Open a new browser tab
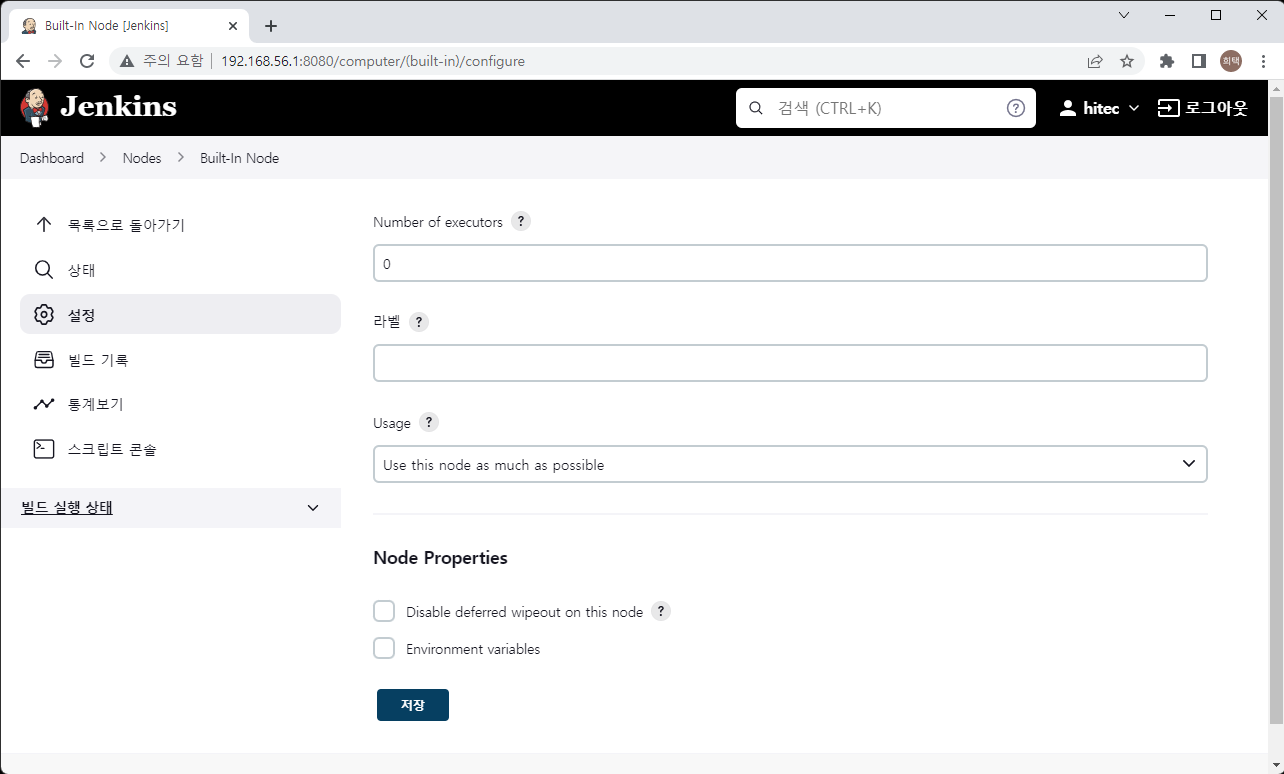The image size is (1284, 774). (270, 26)
